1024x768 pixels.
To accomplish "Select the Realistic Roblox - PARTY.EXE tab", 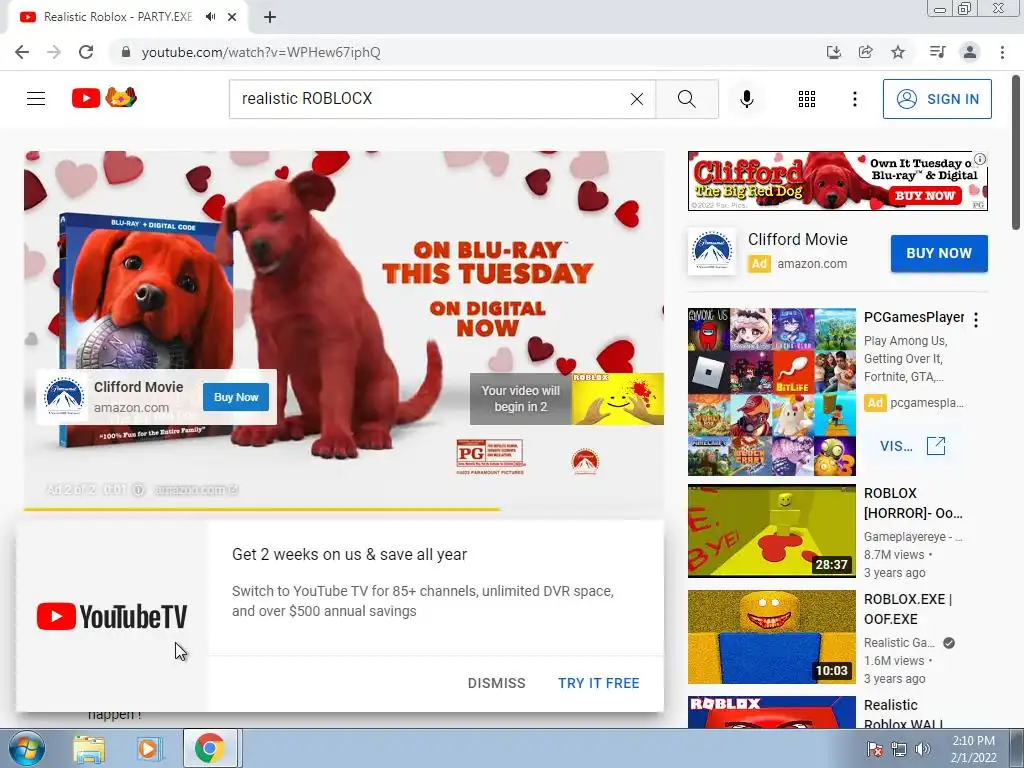I will (118, 17).
